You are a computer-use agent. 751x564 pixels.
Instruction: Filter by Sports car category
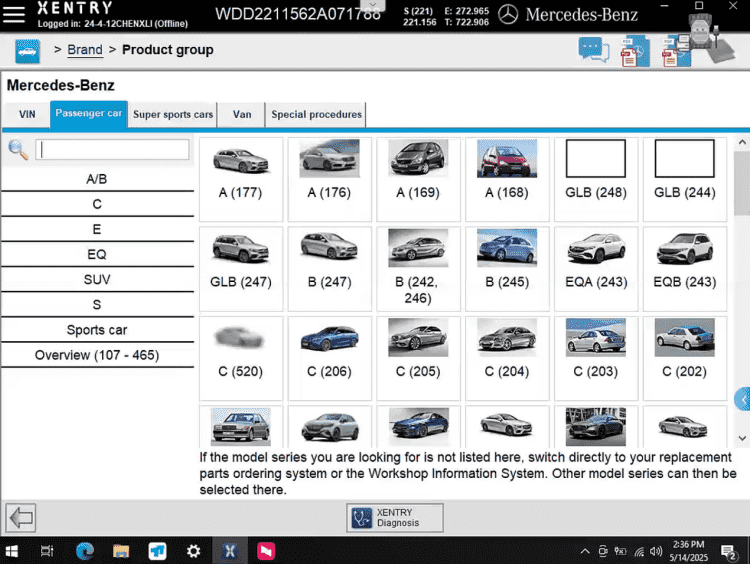pyautogui.click(x=97, y=330)
